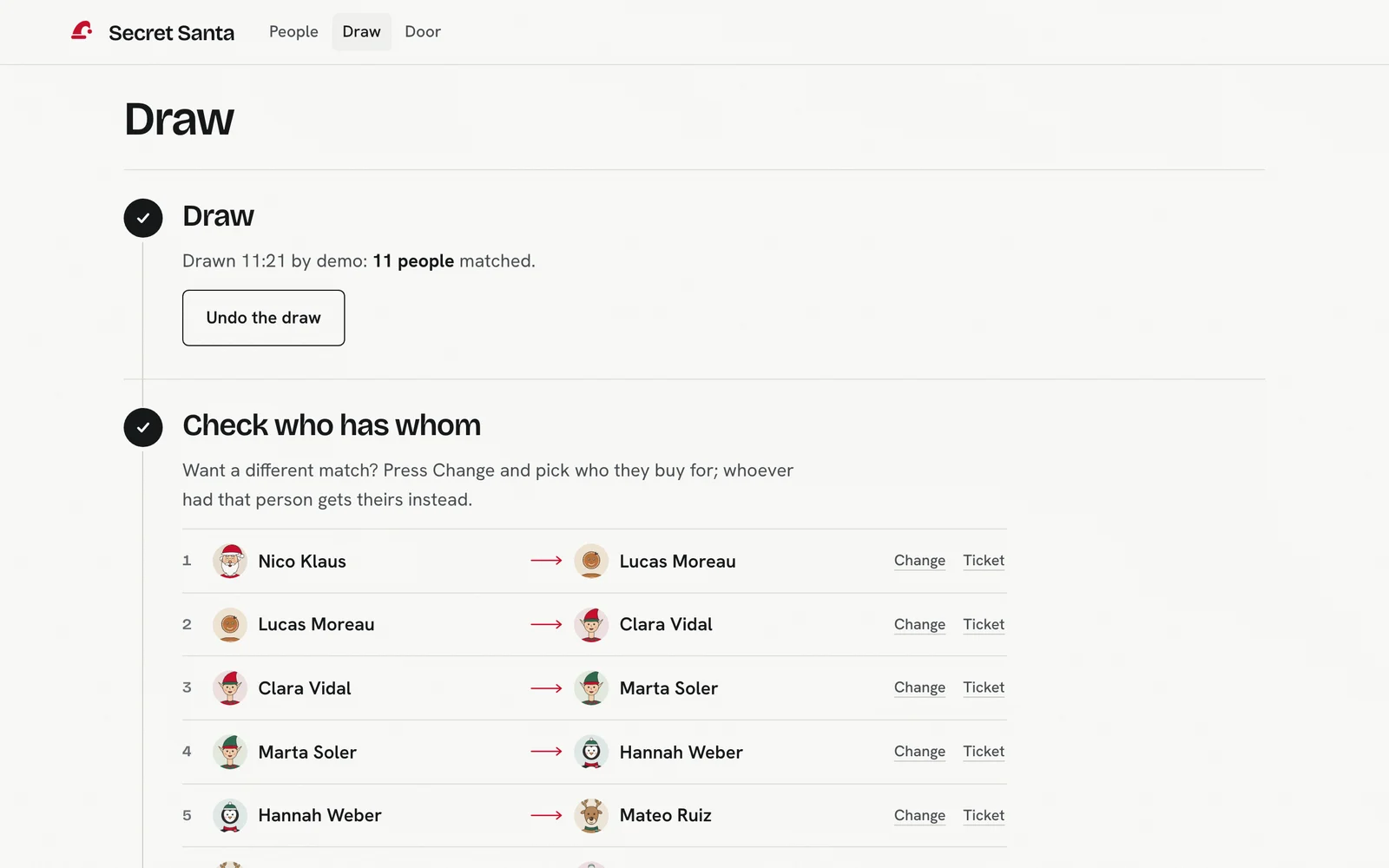This screenshot has height=868, width=1389.
Task: Click Hannah Weber's avatar as giver in row 5
Action: point(230,815)
